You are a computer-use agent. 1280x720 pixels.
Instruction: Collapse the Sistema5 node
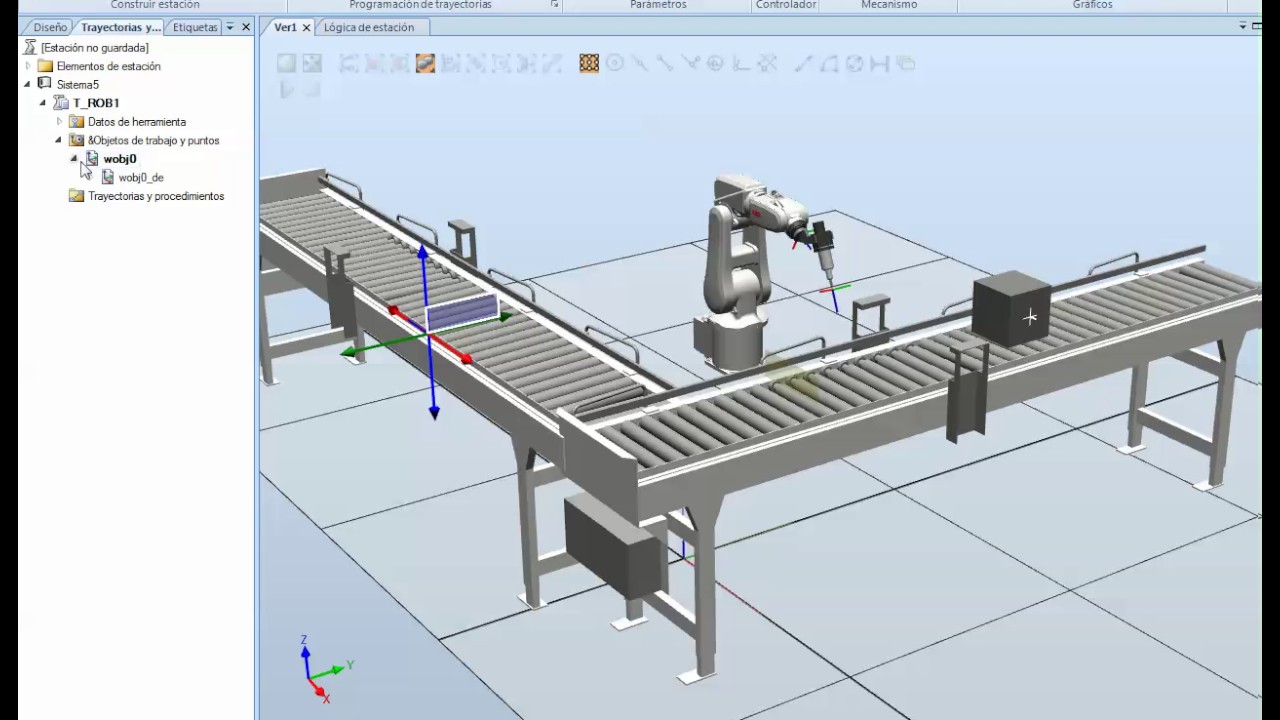click(x=28, y=84)
